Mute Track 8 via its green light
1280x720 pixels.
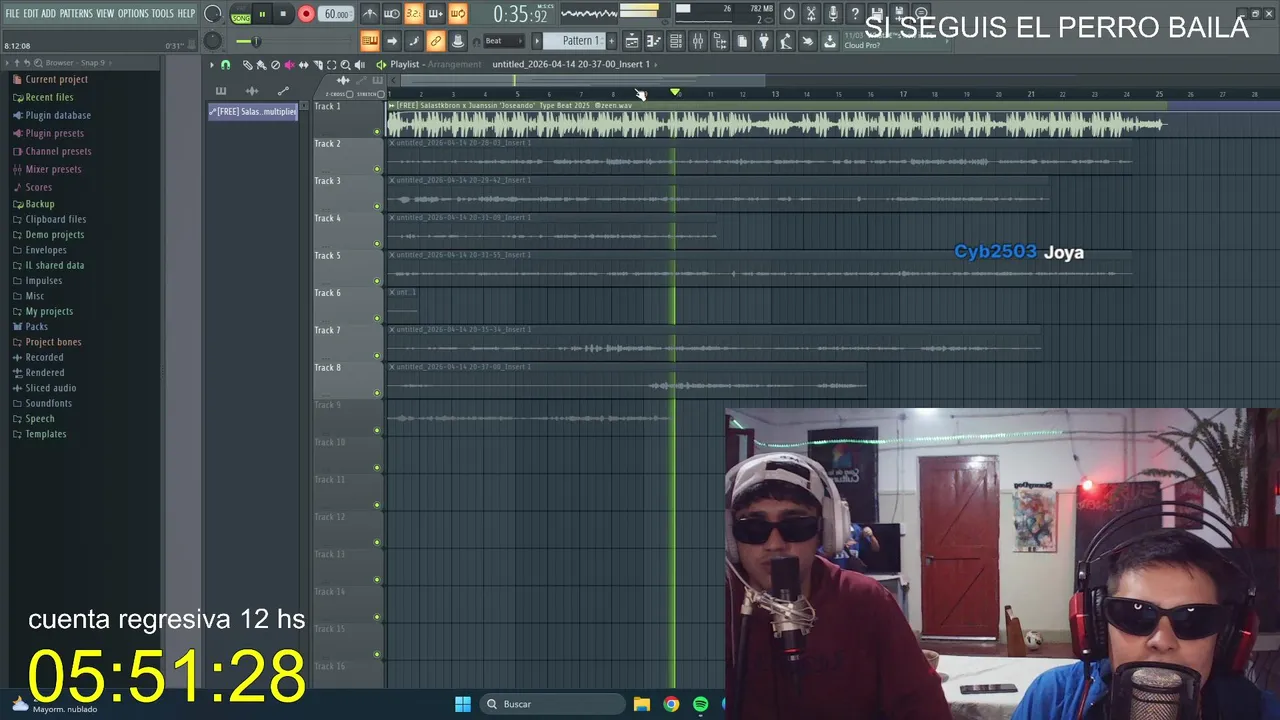[377, 393]
